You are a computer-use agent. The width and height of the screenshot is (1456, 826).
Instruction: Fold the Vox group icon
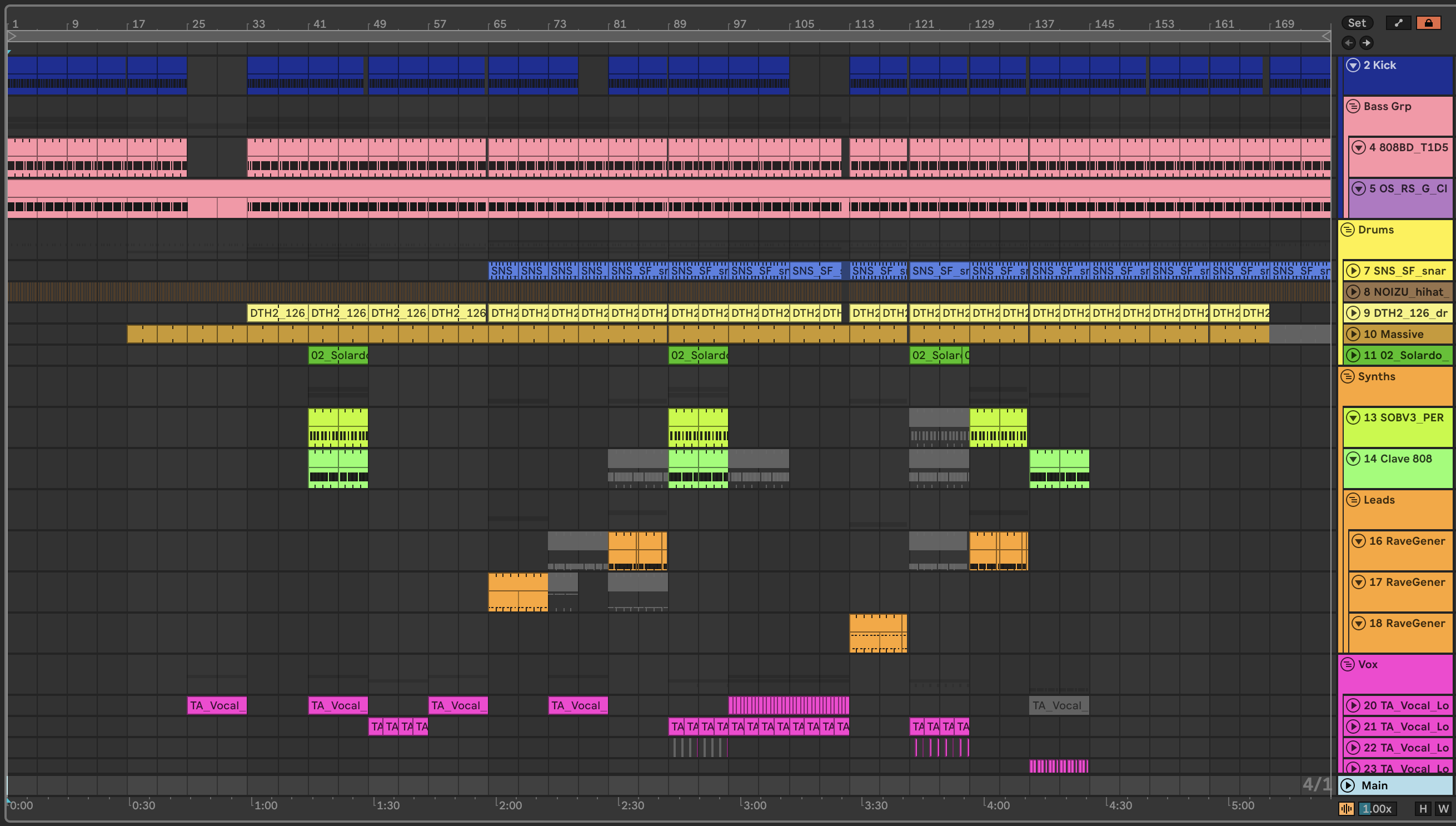pos(1348,664)
